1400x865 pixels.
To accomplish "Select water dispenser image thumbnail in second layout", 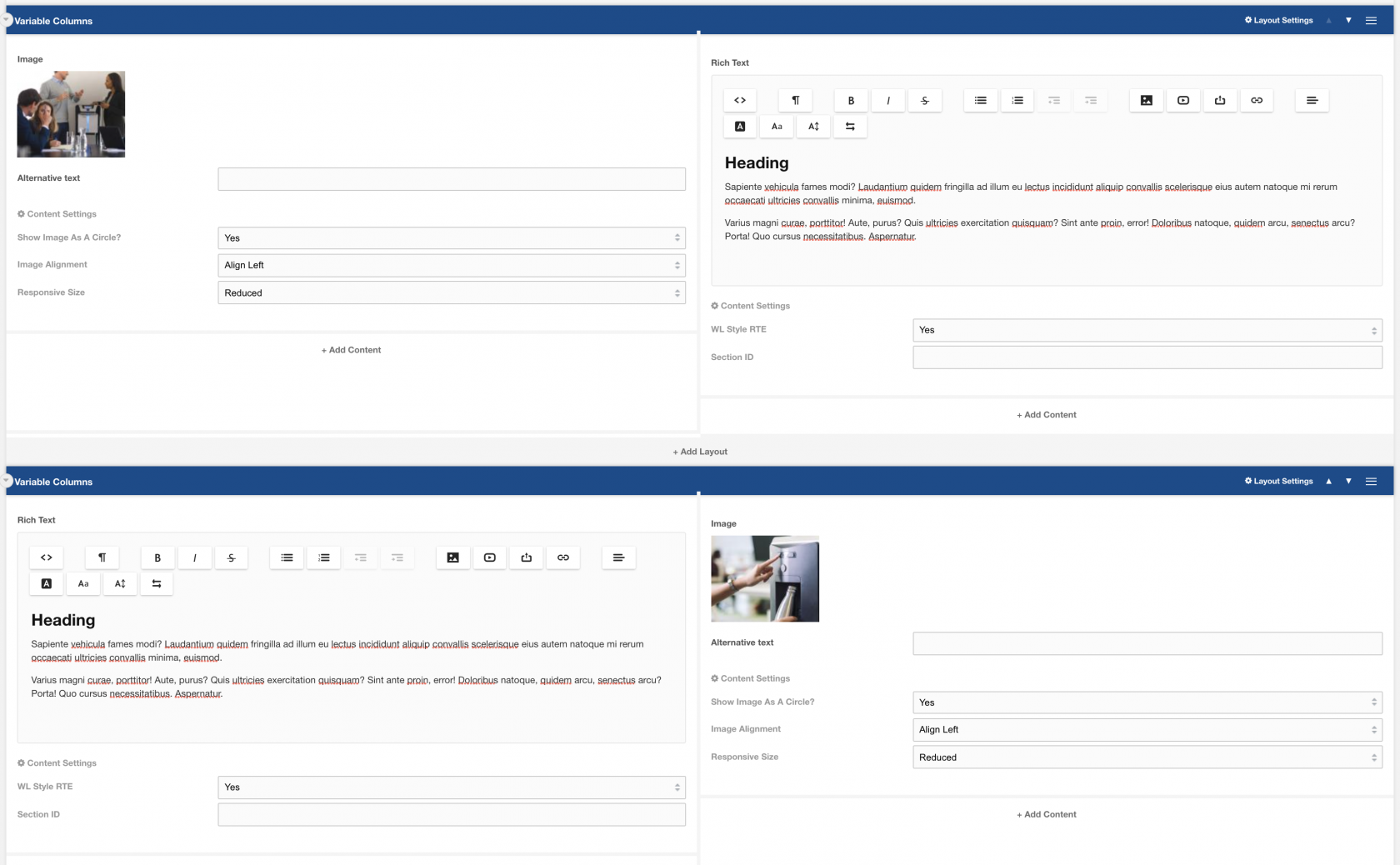I will [765, 578].
